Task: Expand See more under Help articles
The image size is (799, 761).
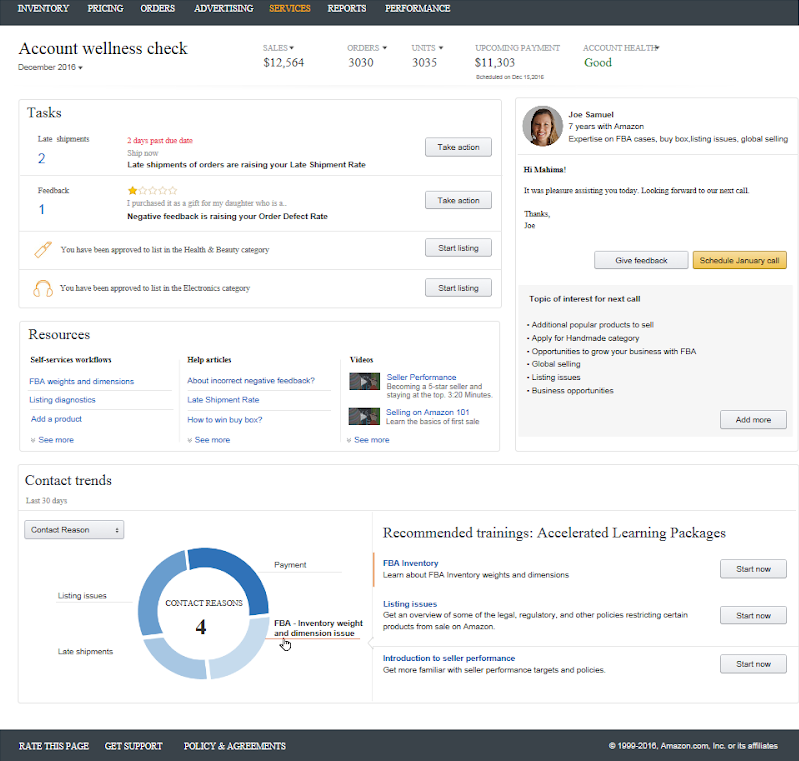Action: (208, 440)
